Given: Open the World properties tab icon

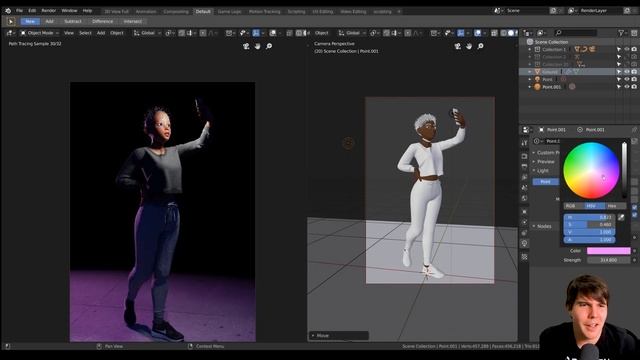Looking at the screenshot, I should 524,198.
